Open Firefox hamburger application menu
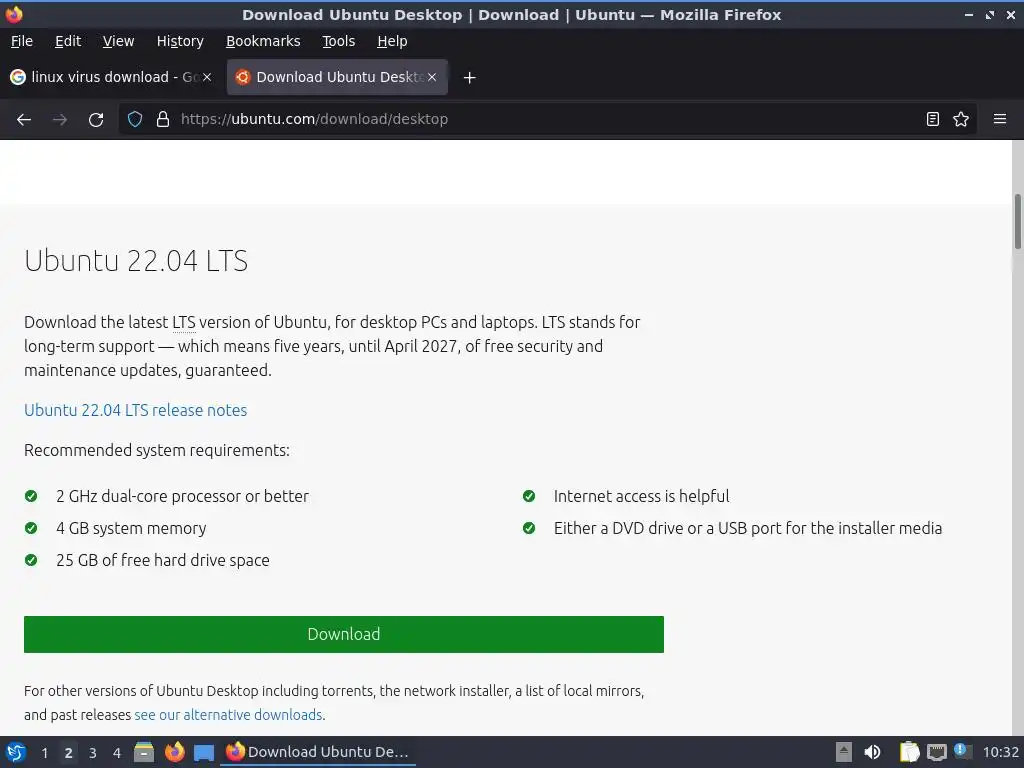Image resolution: width=1024 pixels, height=768 pixels. [1000, 119]
